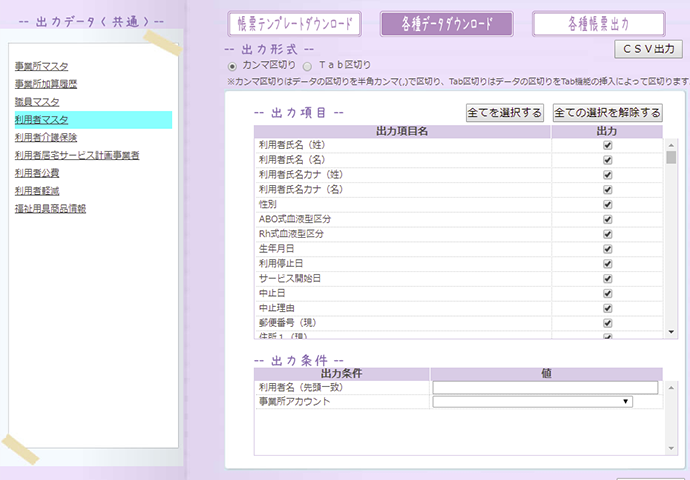Screen dimensions: 690x480
Task: Select the highlighted 利用者マスタ entry
Action: click(42, 120)
